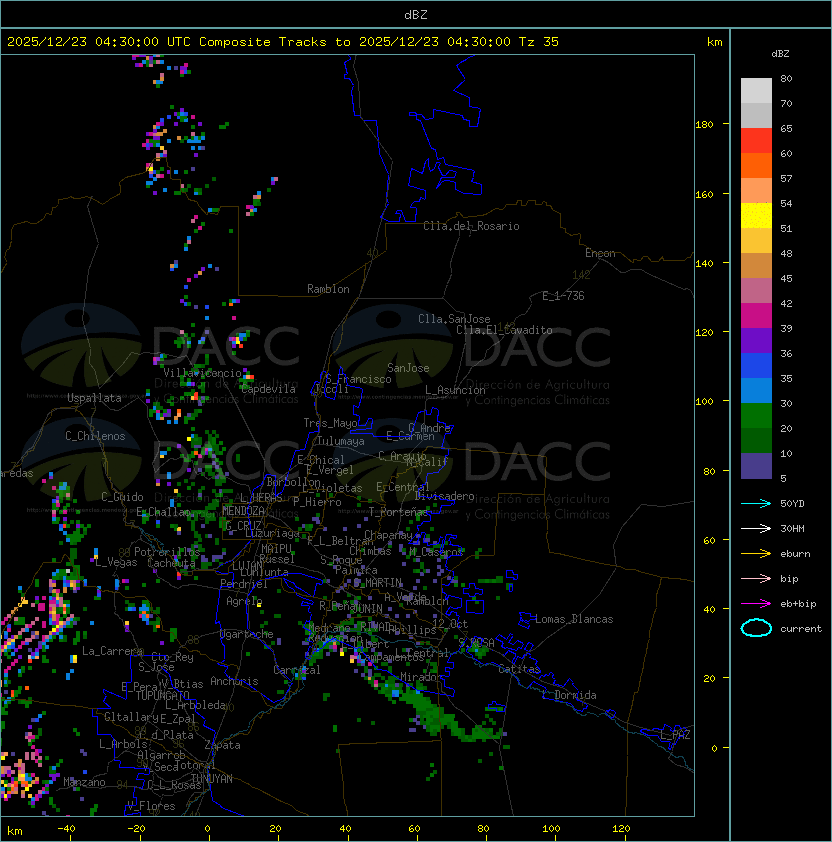
Task: Pick the red 60–65 dBZ swatch
Action: pos(756,141)
